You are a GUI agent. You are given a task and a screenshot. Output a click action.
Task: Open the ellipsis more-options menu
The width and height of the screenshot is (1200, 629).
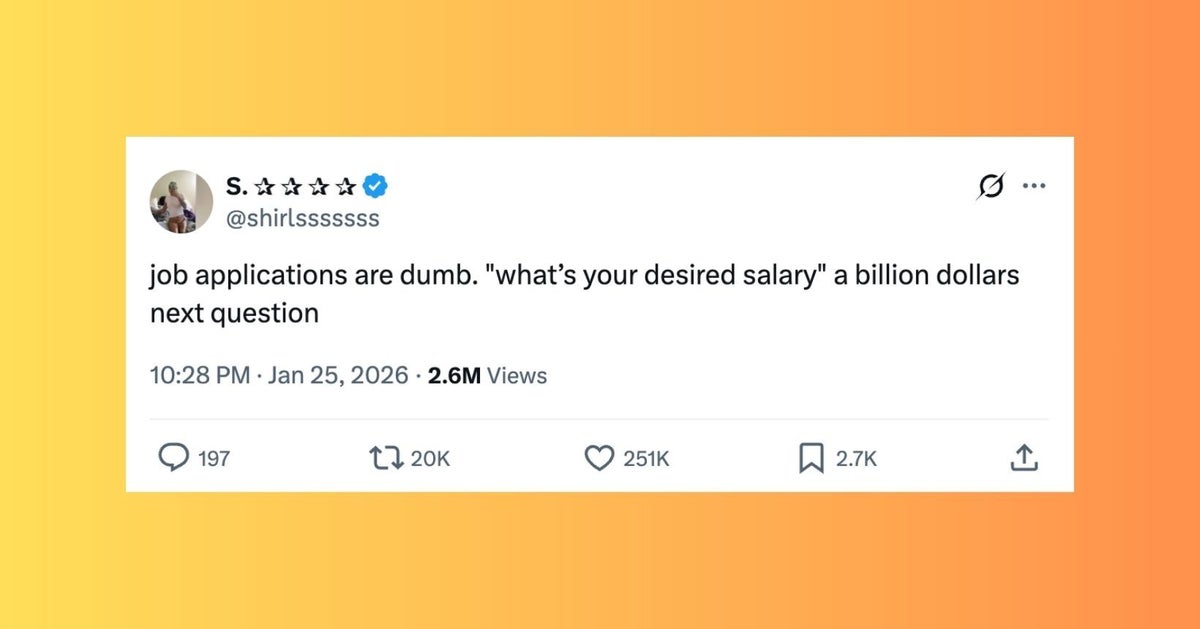[x=1035, y=185]
